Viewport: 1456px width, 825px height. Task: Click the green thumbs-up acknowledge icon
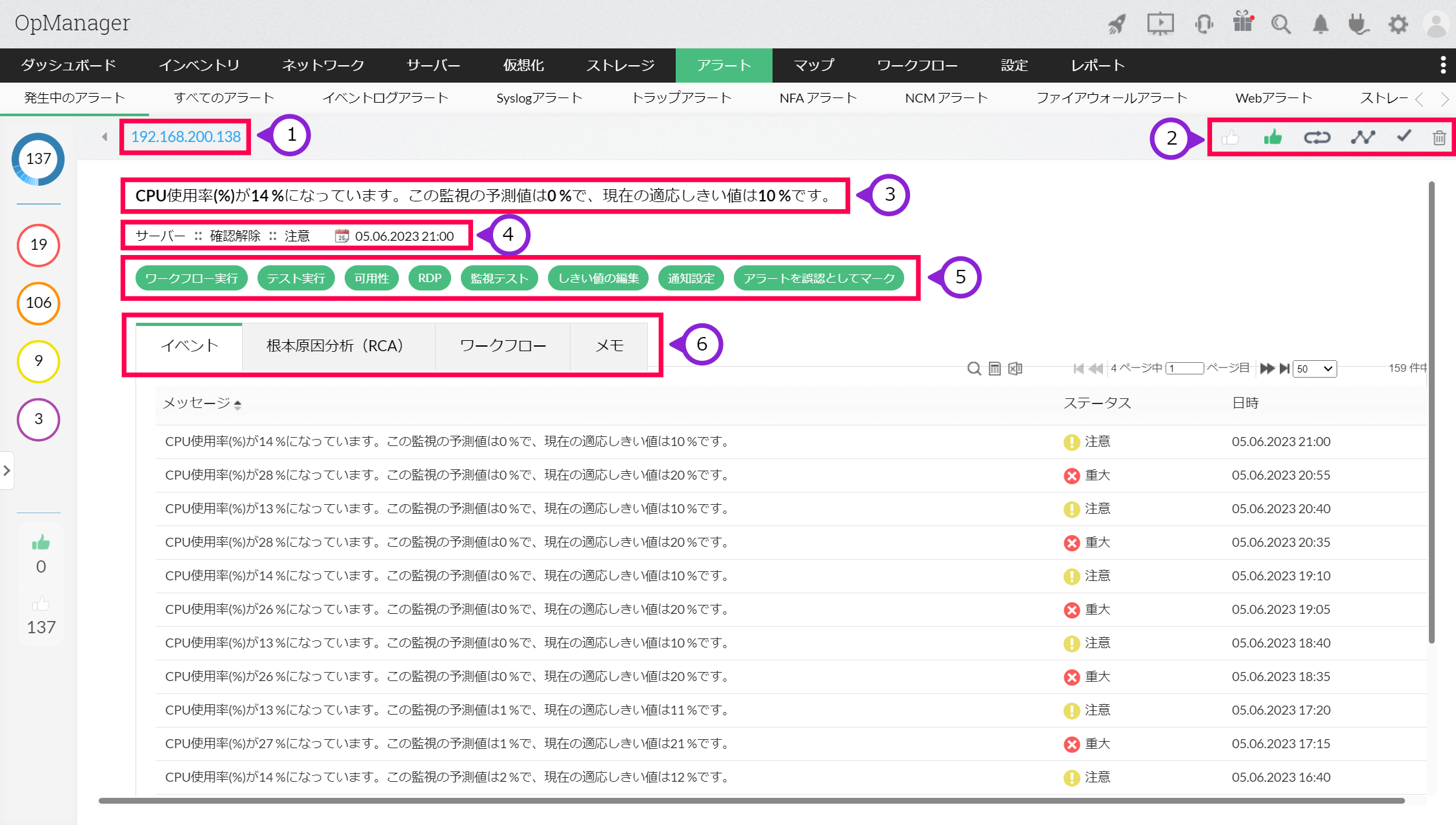coord(1273,137)
